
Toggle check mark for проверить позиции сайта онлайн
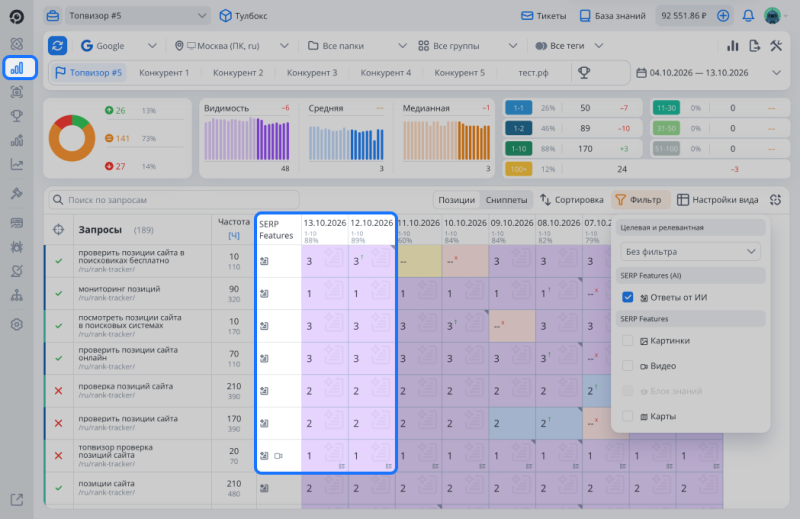(x=59, y=358)
